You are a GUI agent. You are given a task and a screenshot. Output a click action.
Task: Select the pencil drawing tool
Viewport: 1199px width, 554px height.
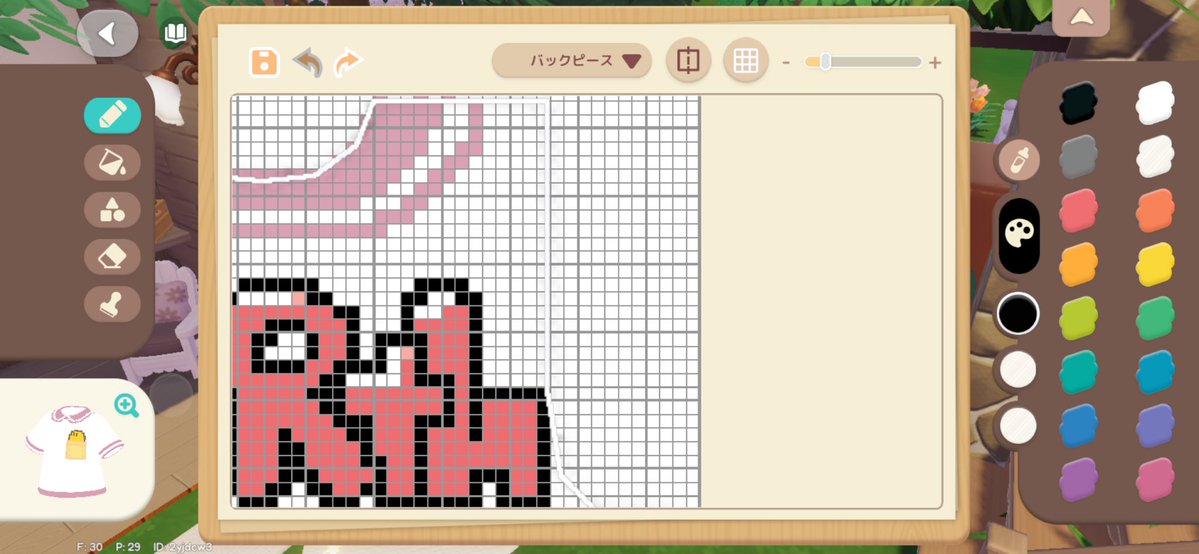pos(112,116)
